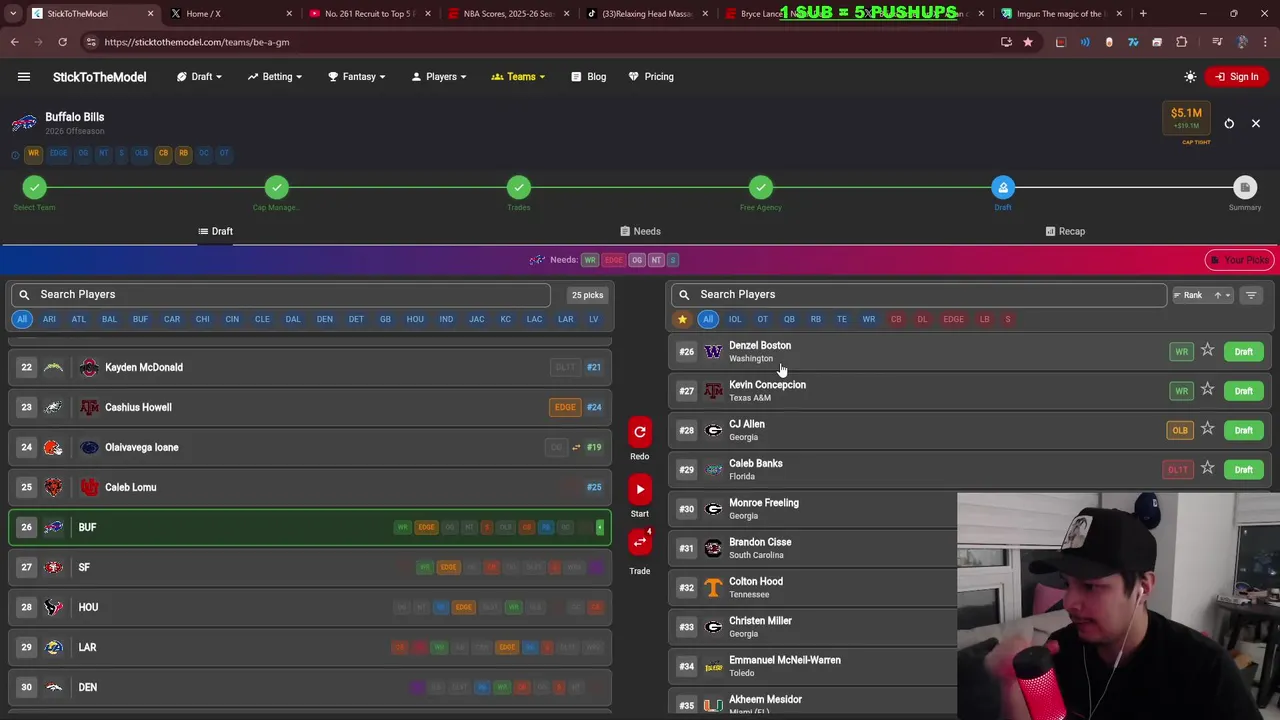Image resolution: width=1280 pixels, height=720 pixels.
Task: Click Kayden McDonald pick row
Action: point(309,367)
